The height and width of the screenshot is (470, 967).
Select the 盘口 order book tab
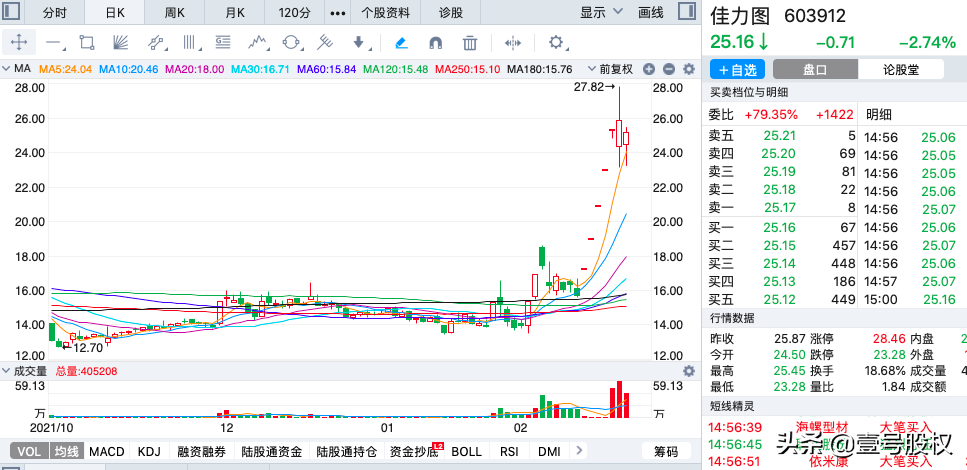[815, 70]
